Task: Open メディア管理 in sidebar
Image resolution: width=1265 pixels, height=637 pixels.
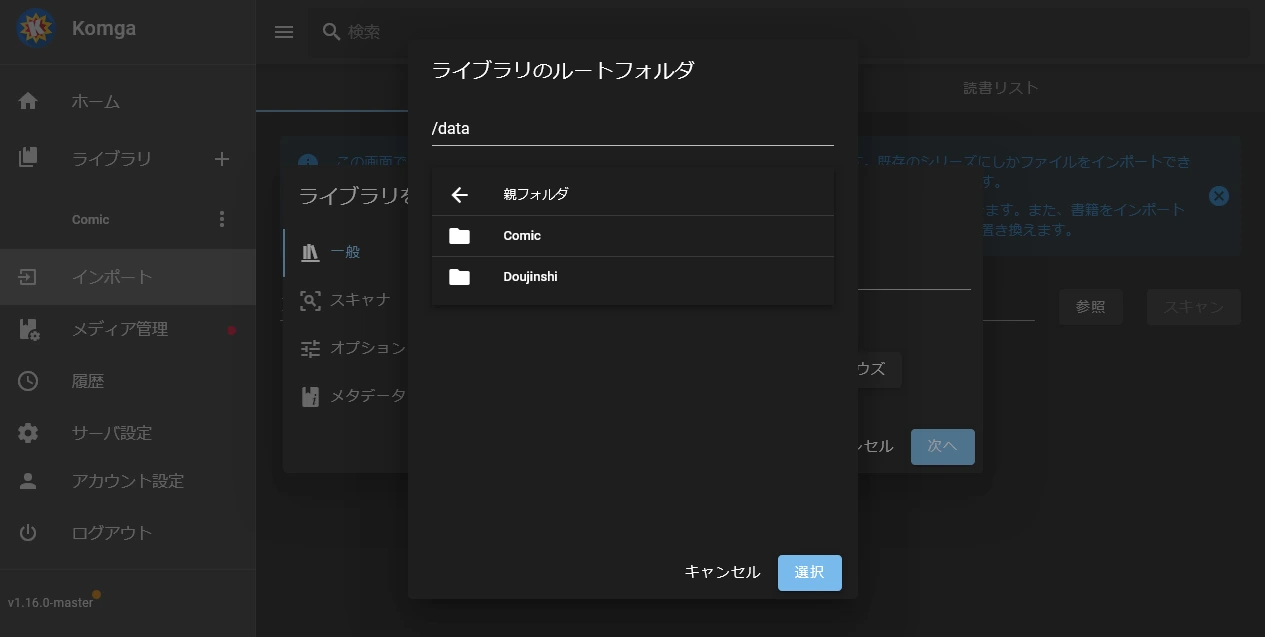Action: pos(128,329)
